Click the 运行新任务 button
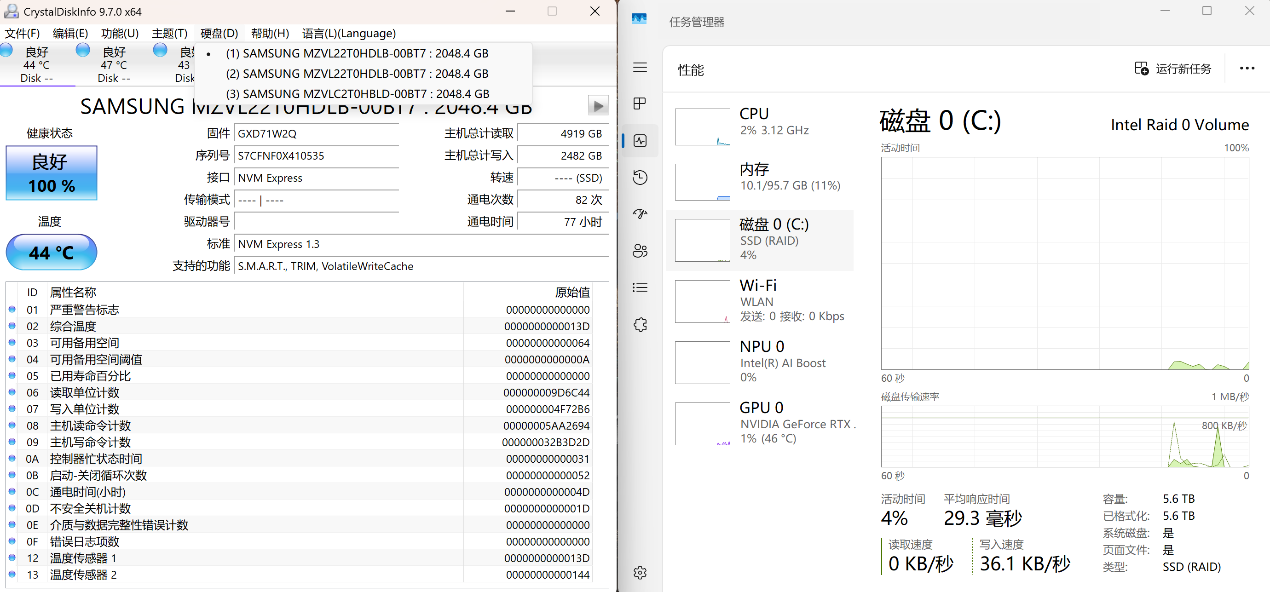 pyautogui.click(x=1173, y=69)
